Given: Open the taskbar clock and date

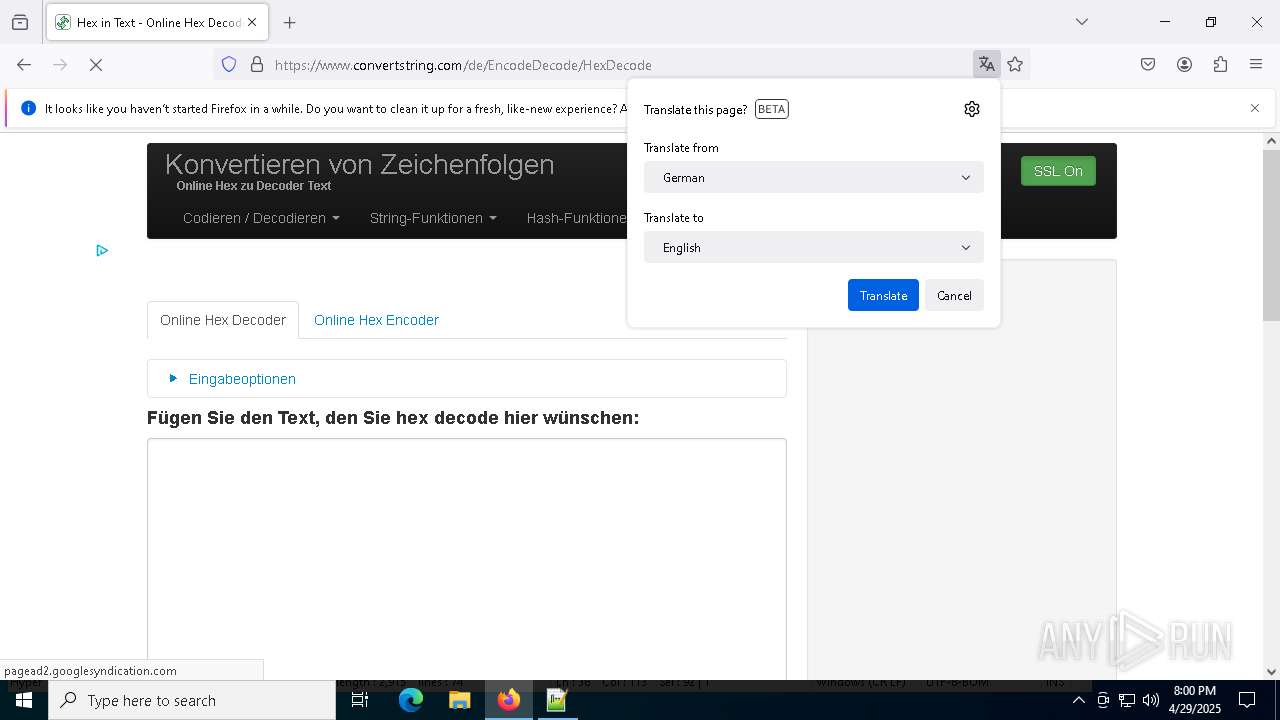Looking at the screenshot, I should [x=1194, y=700].
